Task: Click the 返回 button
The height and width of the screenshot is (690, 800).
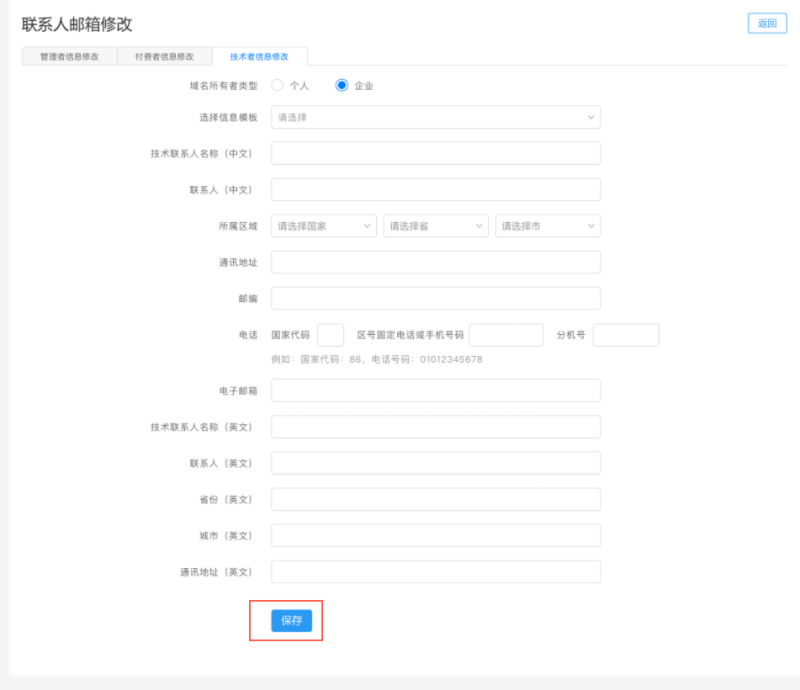Action: click(x=767, y=24)
